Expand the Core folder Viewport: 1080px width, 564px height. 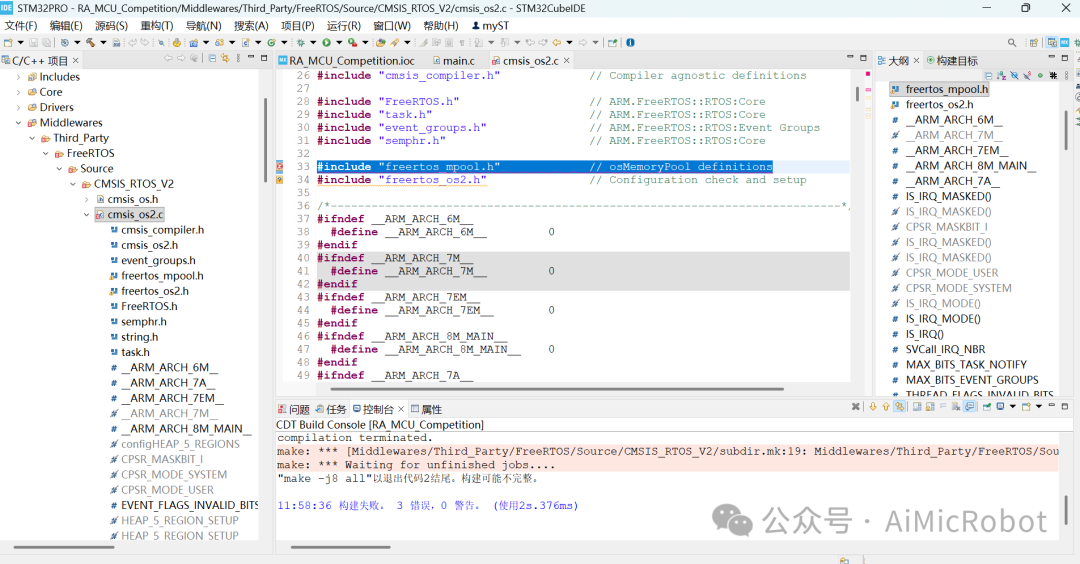(19, 92)
